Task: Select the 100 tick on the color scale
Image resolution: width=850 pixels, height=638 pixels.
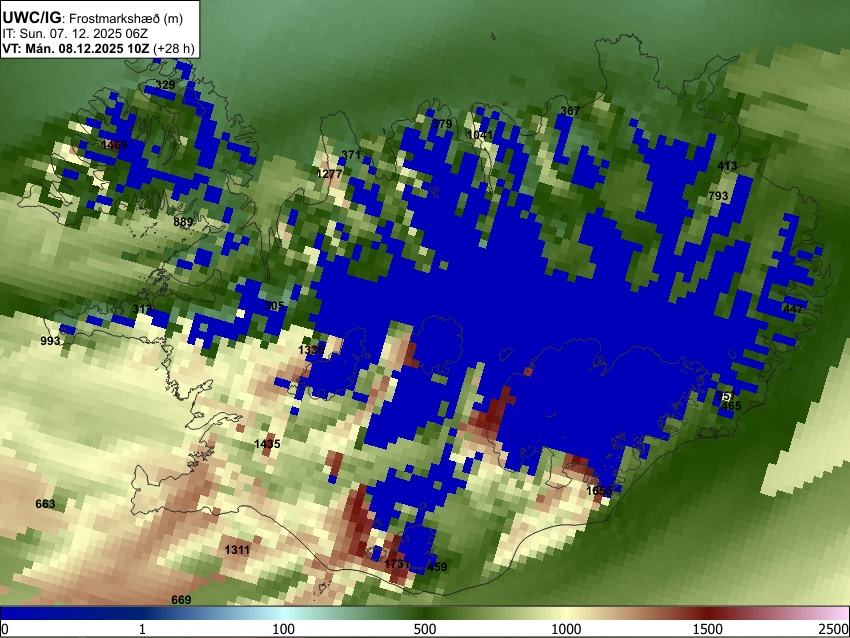Action: coord(284,629)
